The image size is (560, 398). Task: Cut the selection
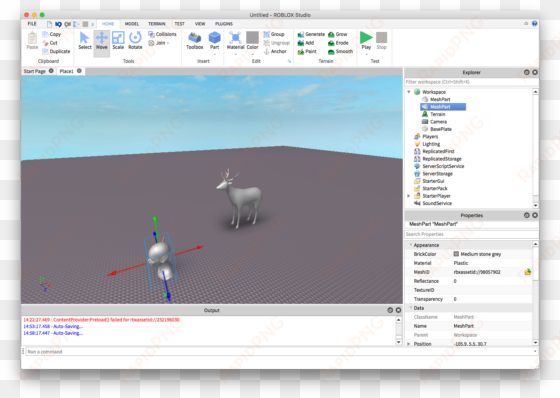50,43
